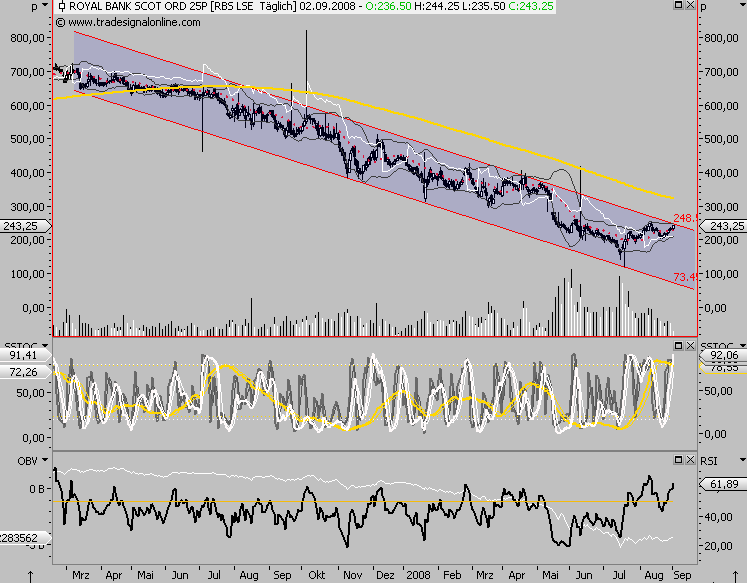Click the Feb label on time axis
Viewport: 747px width, 583px height.
pos(452,575)
